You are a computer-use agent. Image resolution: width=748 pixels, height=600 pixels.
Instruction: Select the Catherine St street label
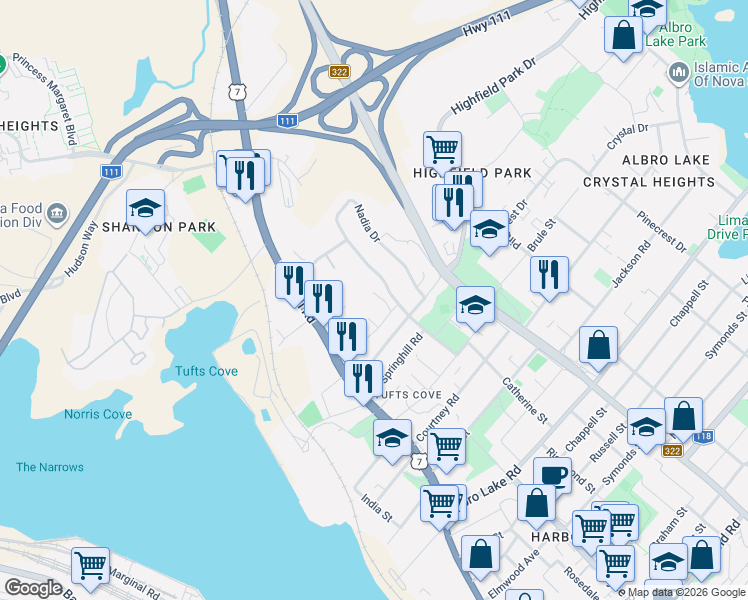(x=525, y=401)
